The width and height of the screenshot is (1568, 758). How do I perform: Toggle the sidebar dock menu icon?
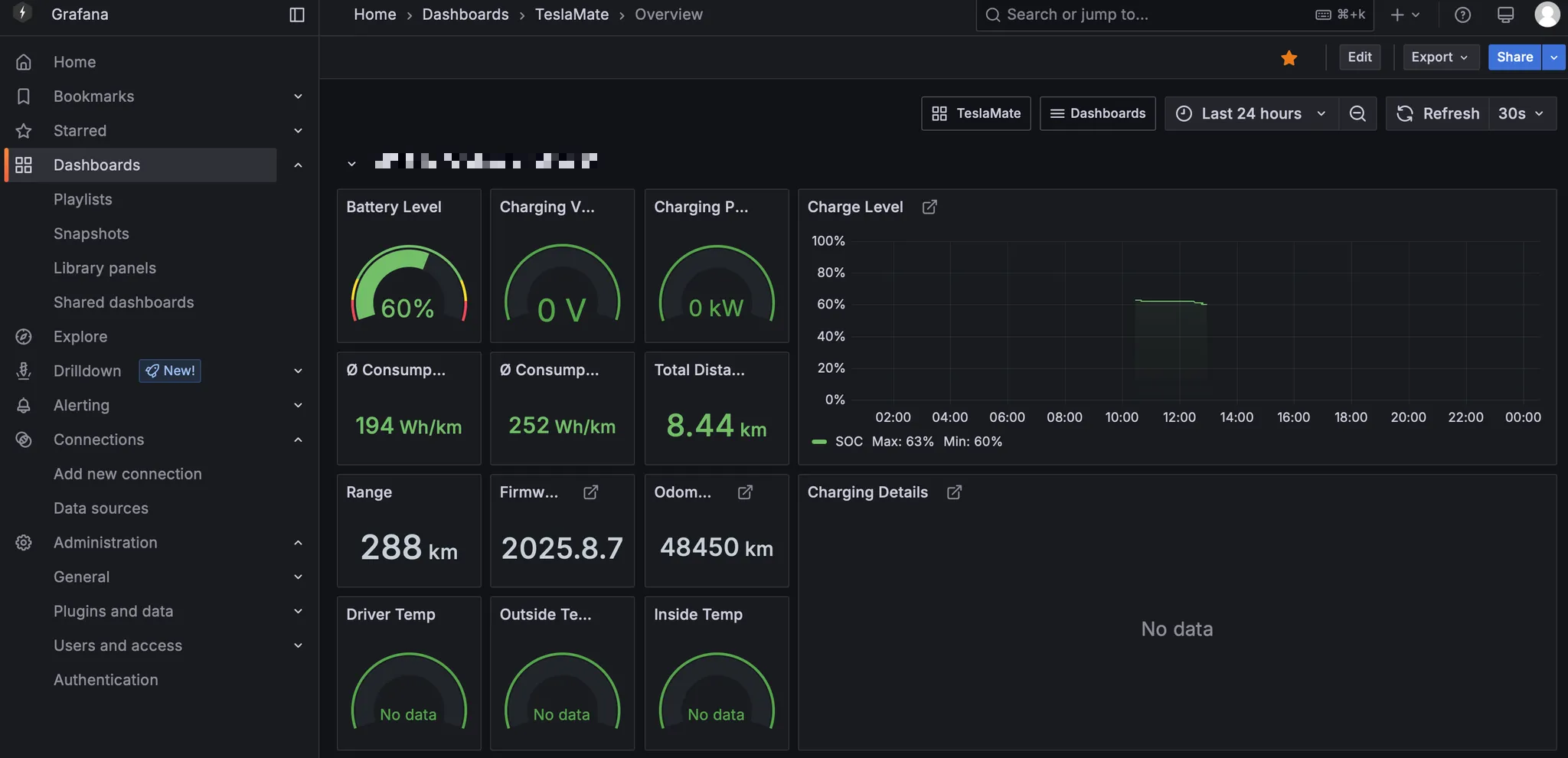[x=297, y=15]
